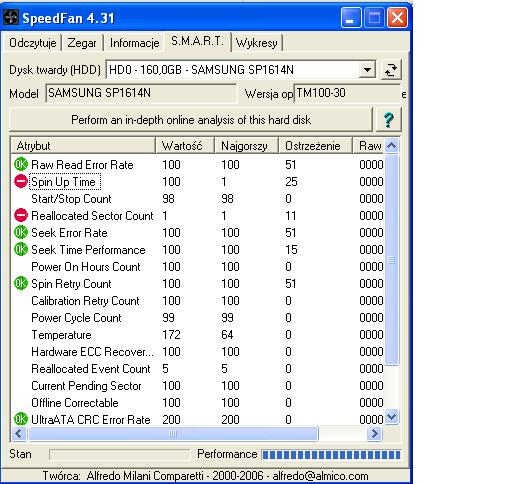Go to the Informacje tab
Screen dimensions: 512x484
(x=134, y=43)
